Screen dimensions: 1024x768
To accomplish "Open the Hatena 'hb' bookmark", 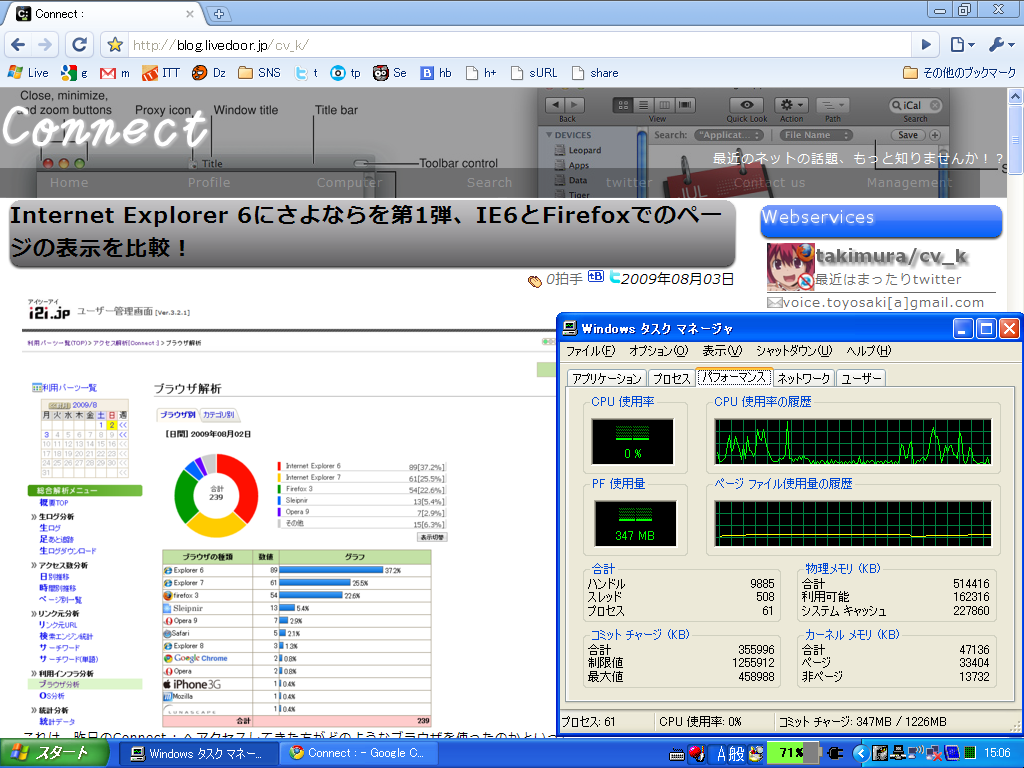I will click(x=436, y=72).
